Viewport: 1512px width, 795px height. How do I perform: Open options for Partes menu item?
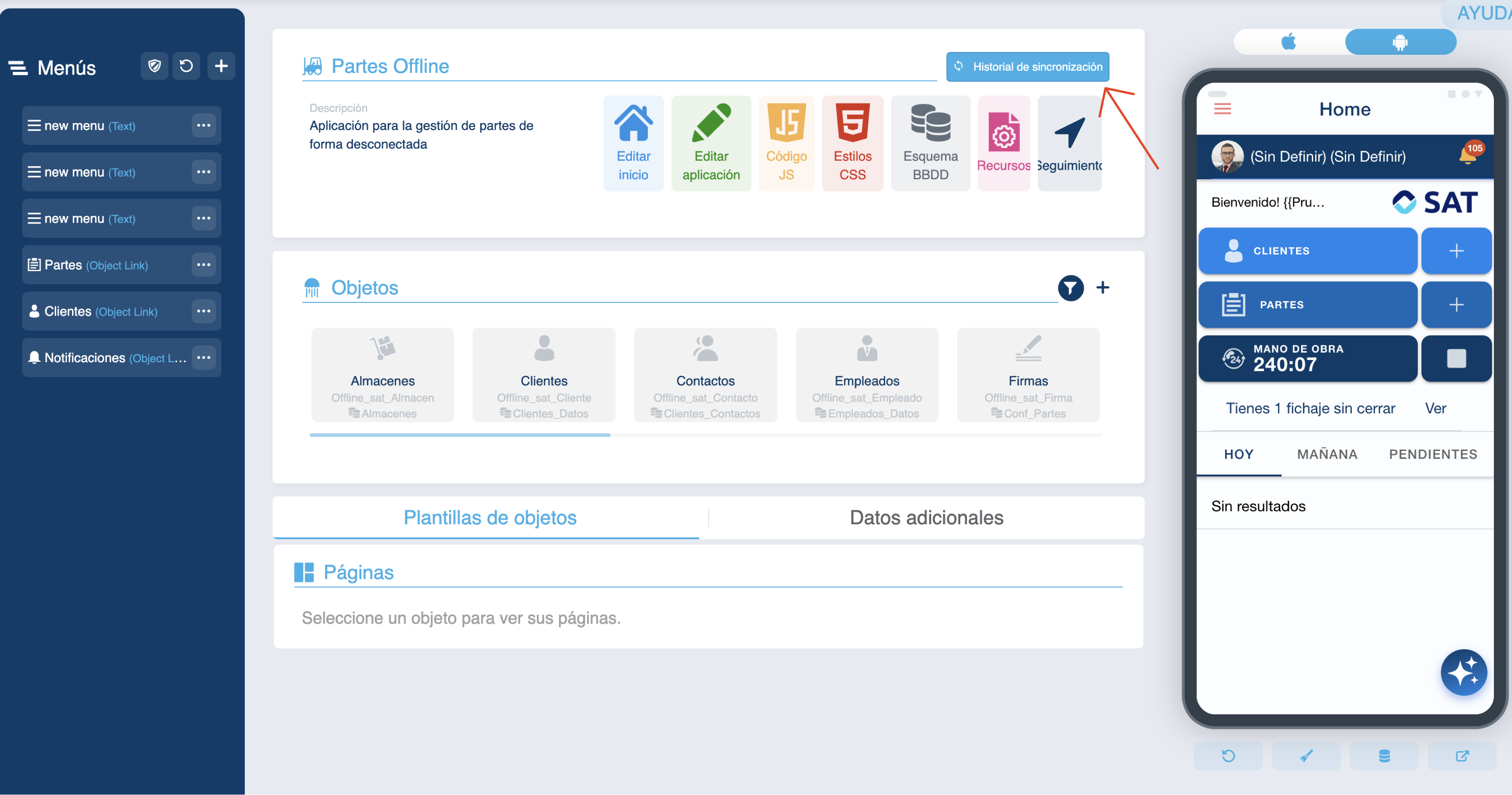click(204, 265)
